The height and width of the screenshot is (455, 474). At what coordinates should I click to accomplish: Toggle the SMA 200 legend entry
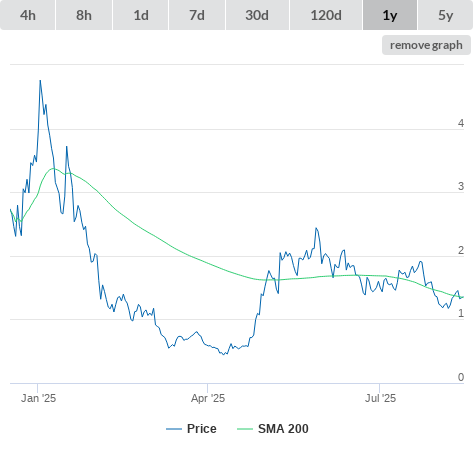coord(283,429)
